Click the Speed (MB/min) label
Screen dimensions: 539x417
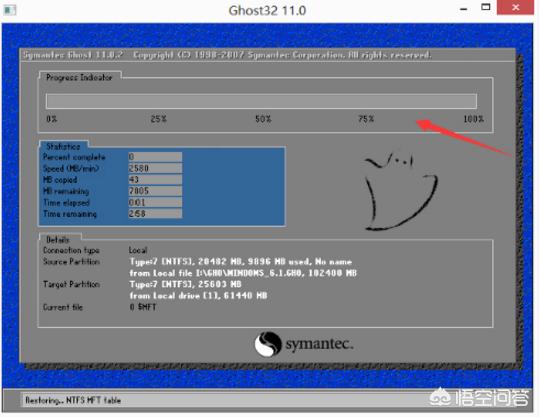point(71,168)
